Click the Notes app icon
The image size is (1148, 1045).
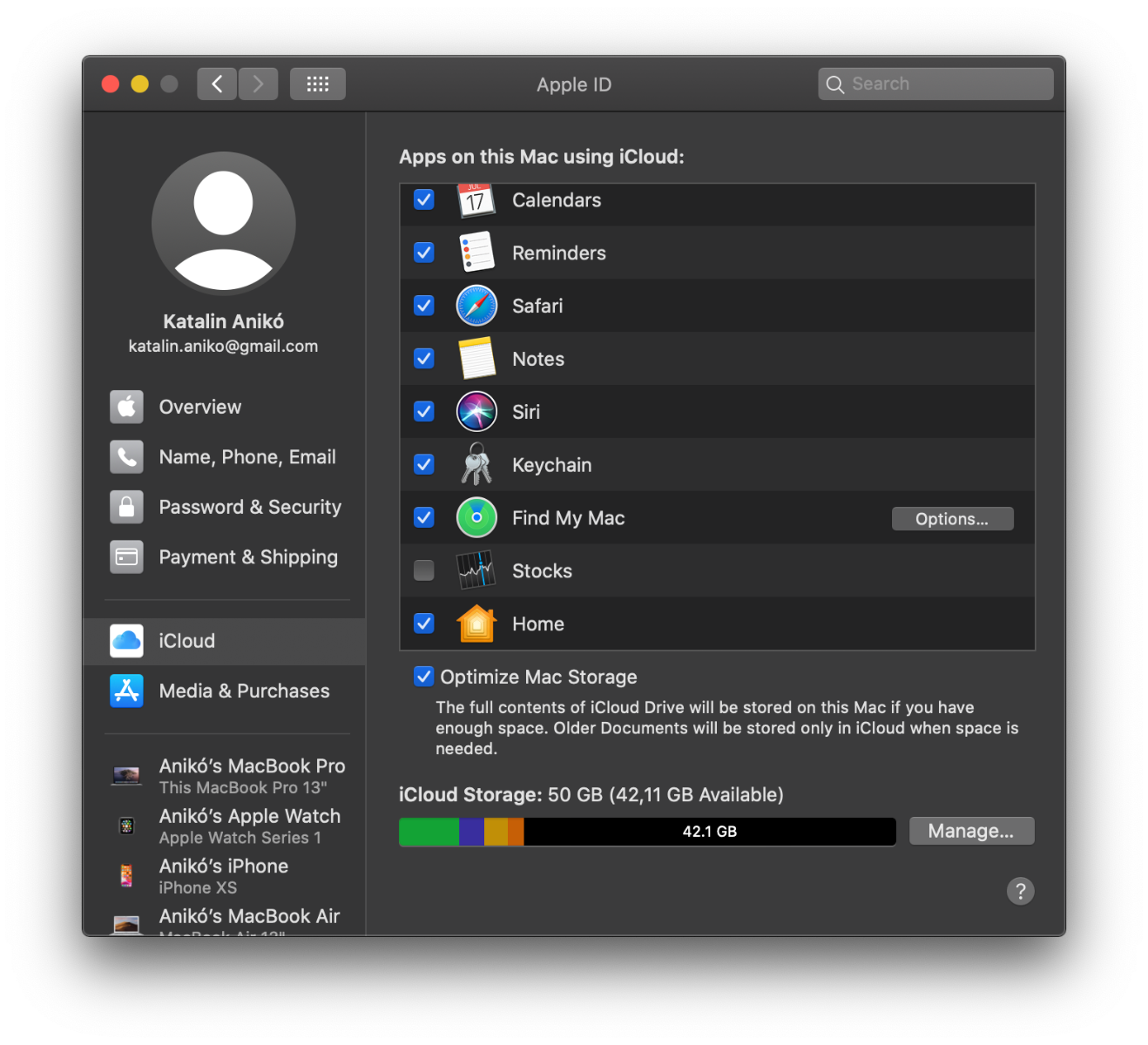pyautogui.click(x=476, y=359)
